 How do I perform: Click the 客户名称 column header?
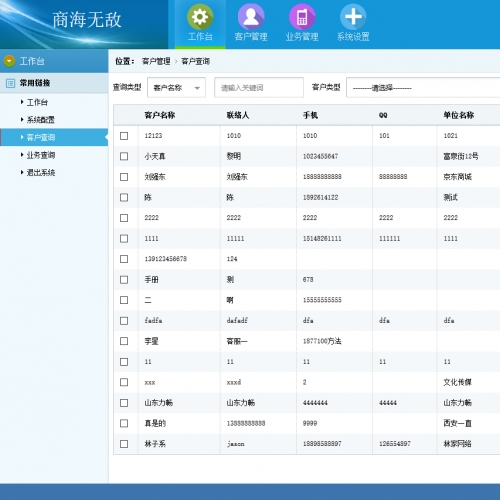160,115
